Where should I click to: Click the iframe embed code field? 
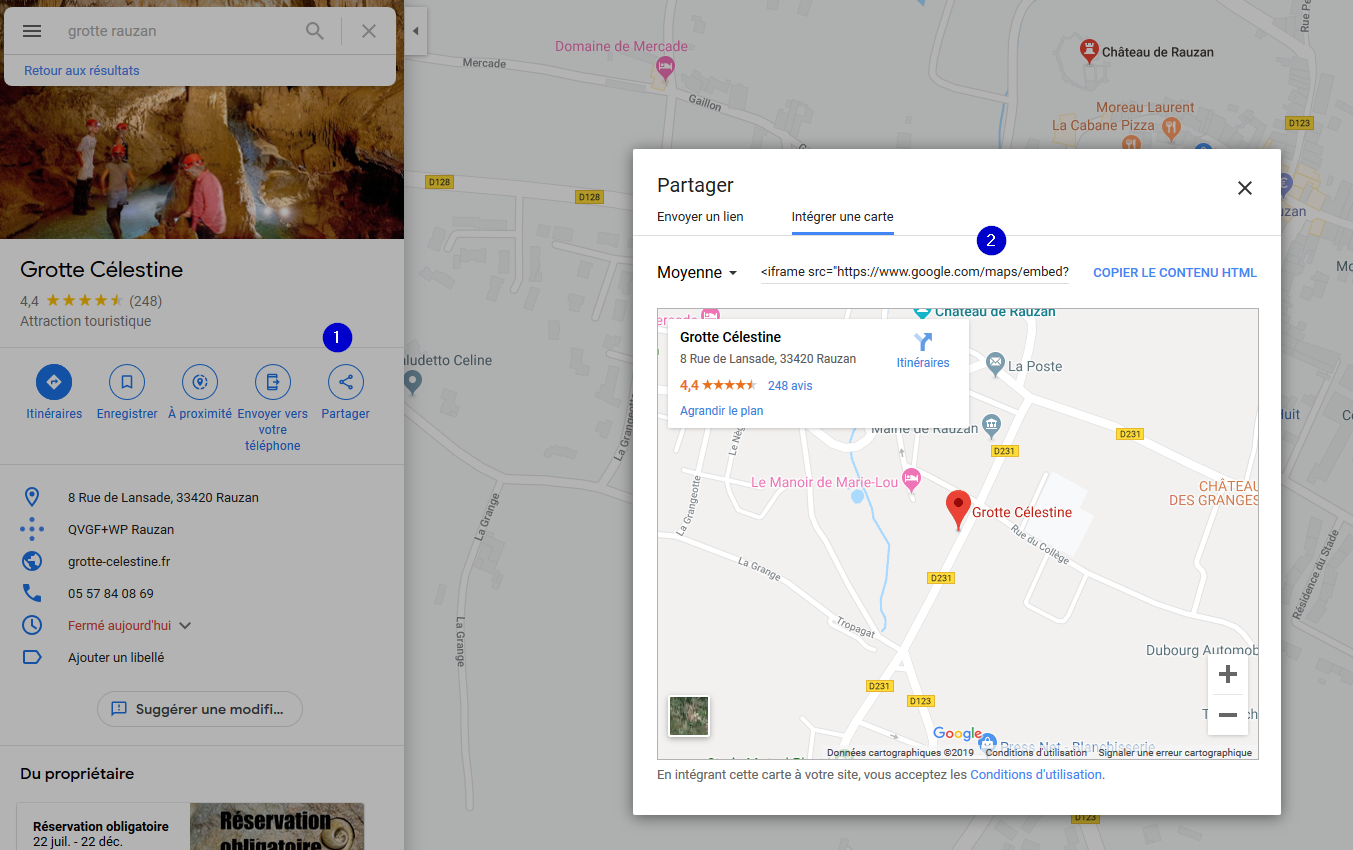(915, 272)
